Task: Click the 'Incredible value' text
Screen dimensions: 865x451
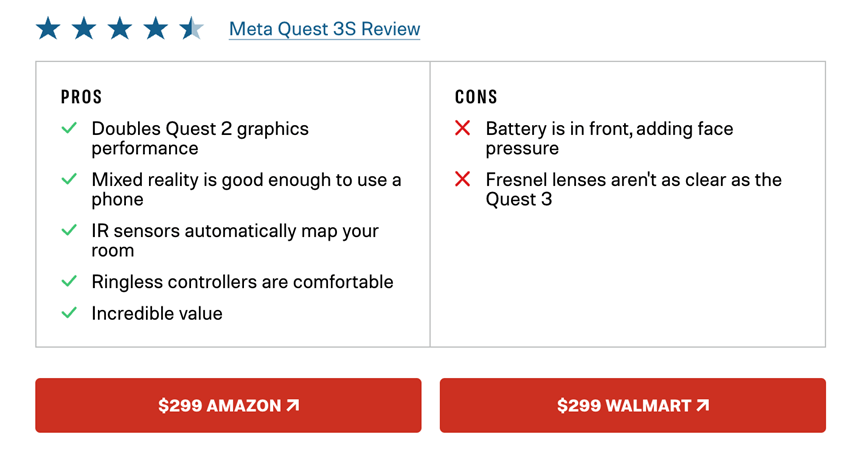Action: point(157,313)
